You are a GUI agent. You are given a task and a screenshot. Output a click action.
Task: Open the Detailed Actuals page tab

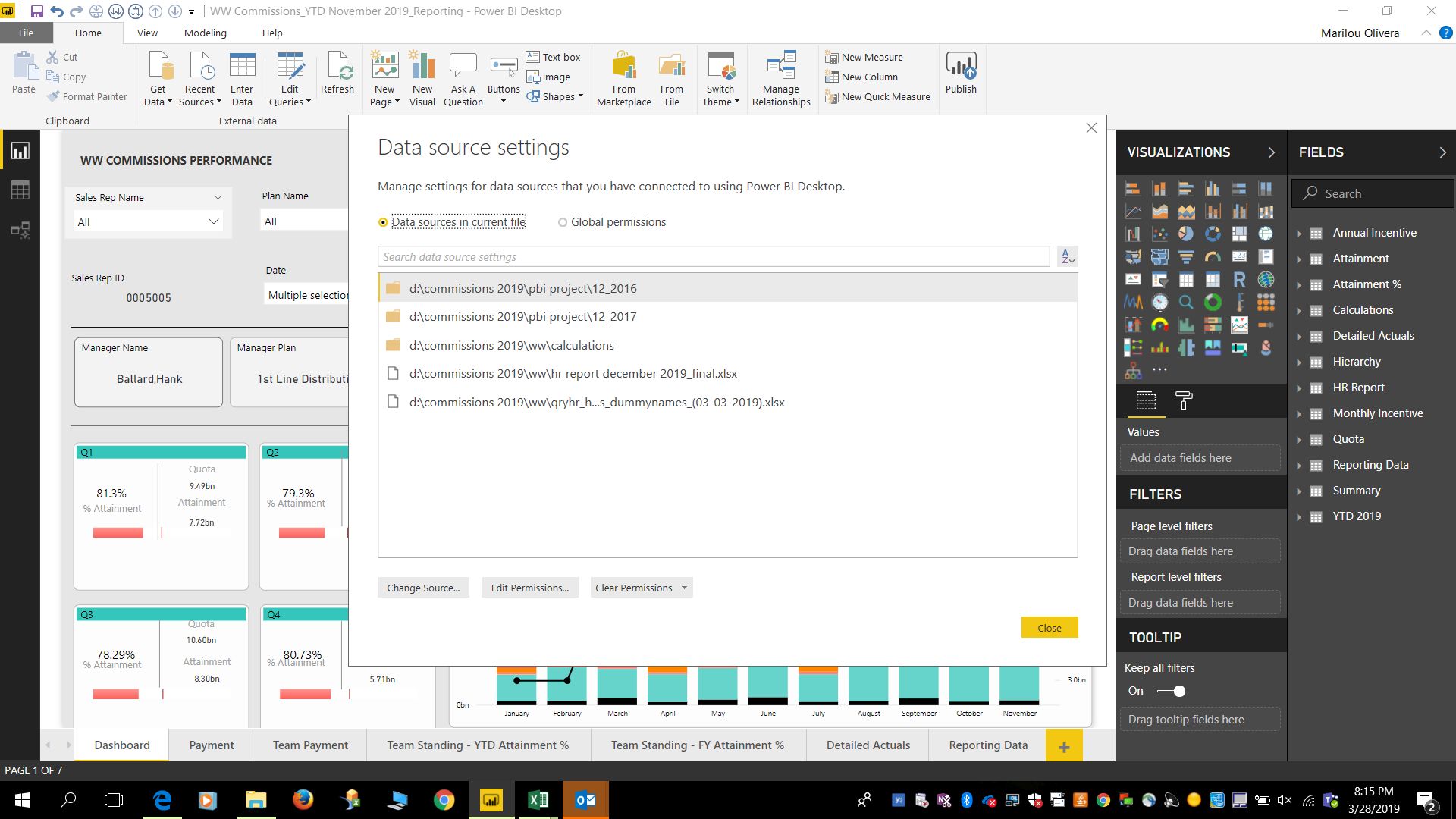pos(868,745)
